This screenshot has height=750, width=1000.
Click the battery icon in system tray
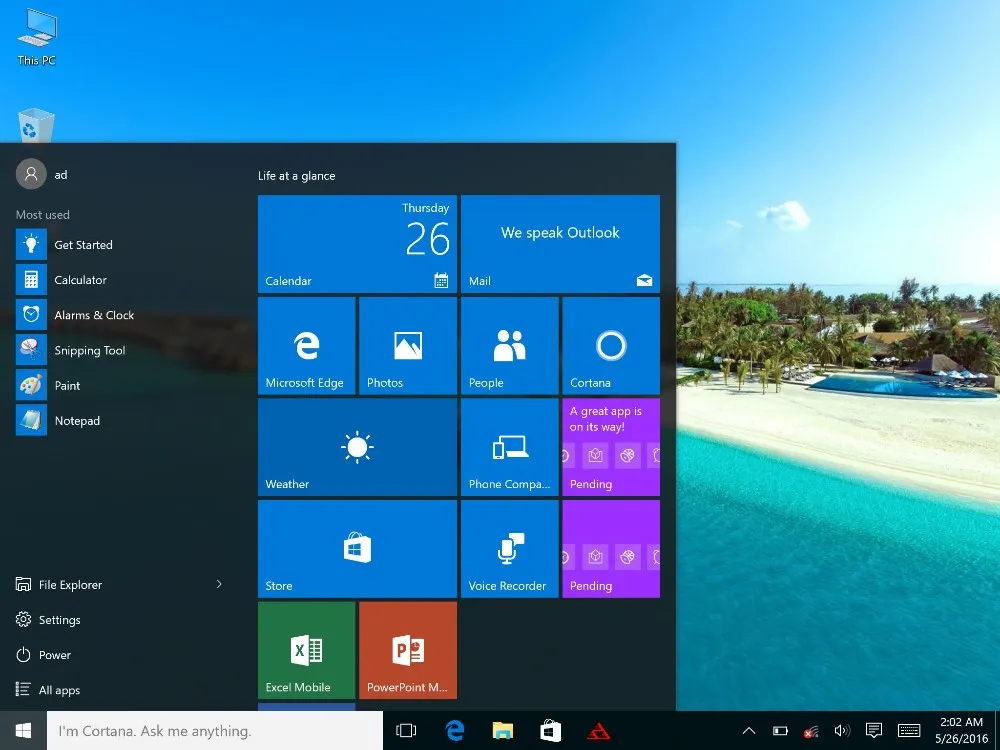pyautogui.click(x=781, y=731)
